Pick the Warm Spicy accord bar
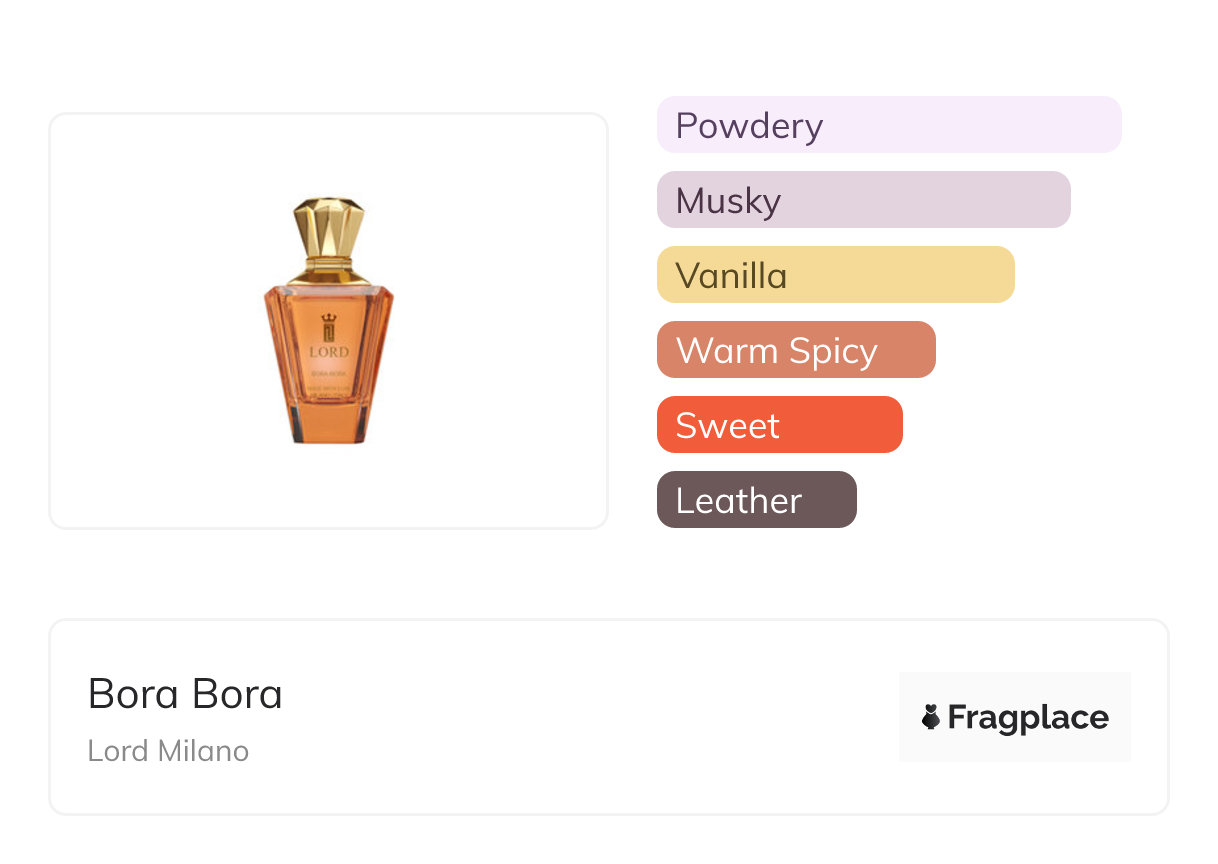 coord(795,350)
